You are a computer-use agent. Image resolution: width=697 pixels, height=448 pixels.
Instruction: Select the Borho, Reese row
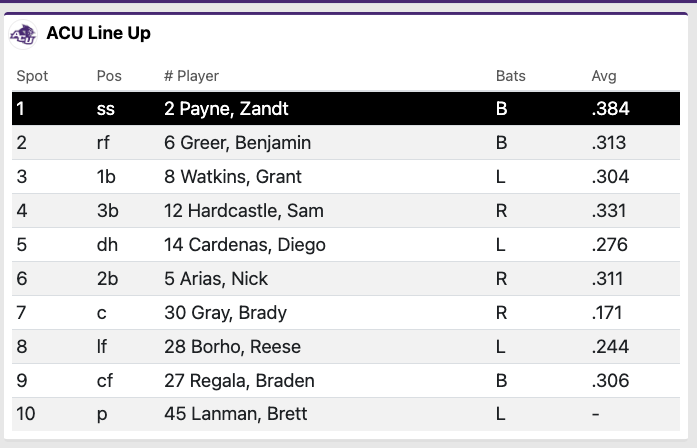[346, 347]
